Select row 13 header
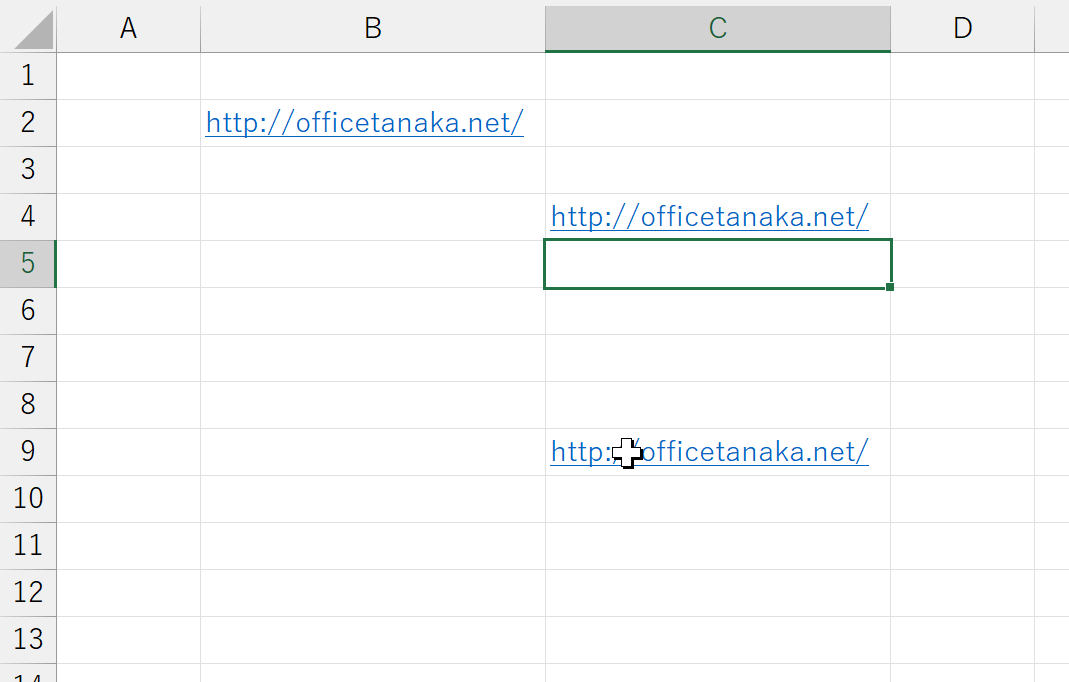 coord(28,640)
